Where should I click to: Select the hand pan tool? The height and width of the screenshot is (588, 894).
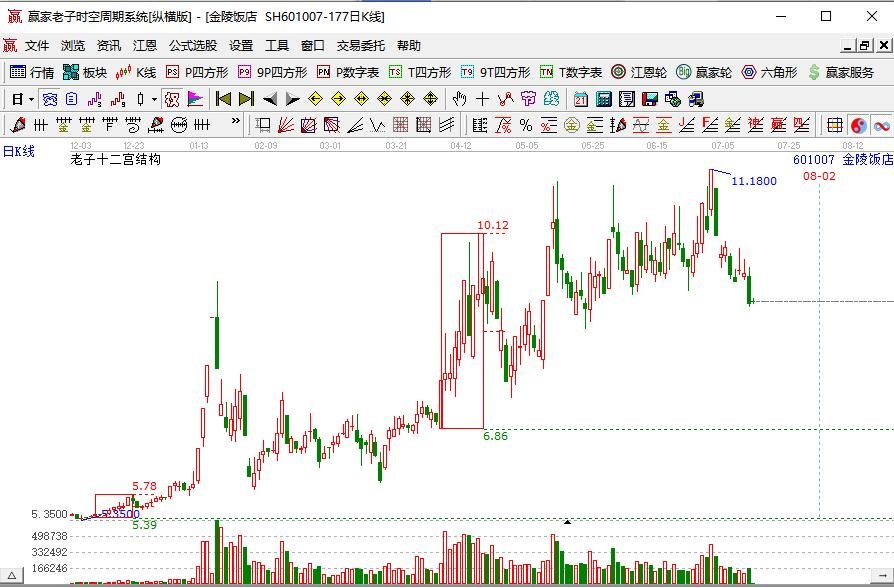[x=459, y=99]
